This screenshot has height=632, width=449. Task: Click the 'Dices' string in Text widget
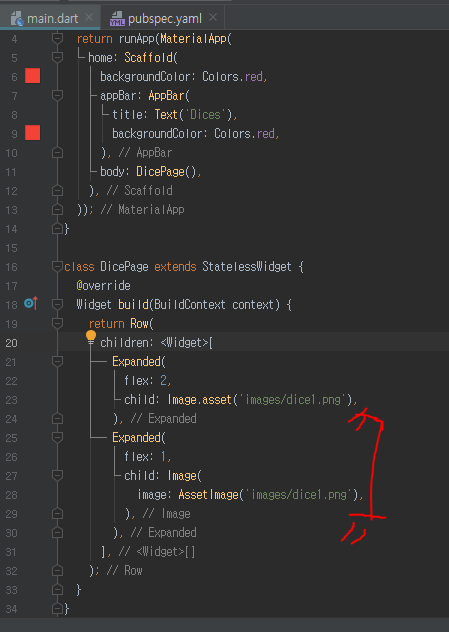click(205, 114)
